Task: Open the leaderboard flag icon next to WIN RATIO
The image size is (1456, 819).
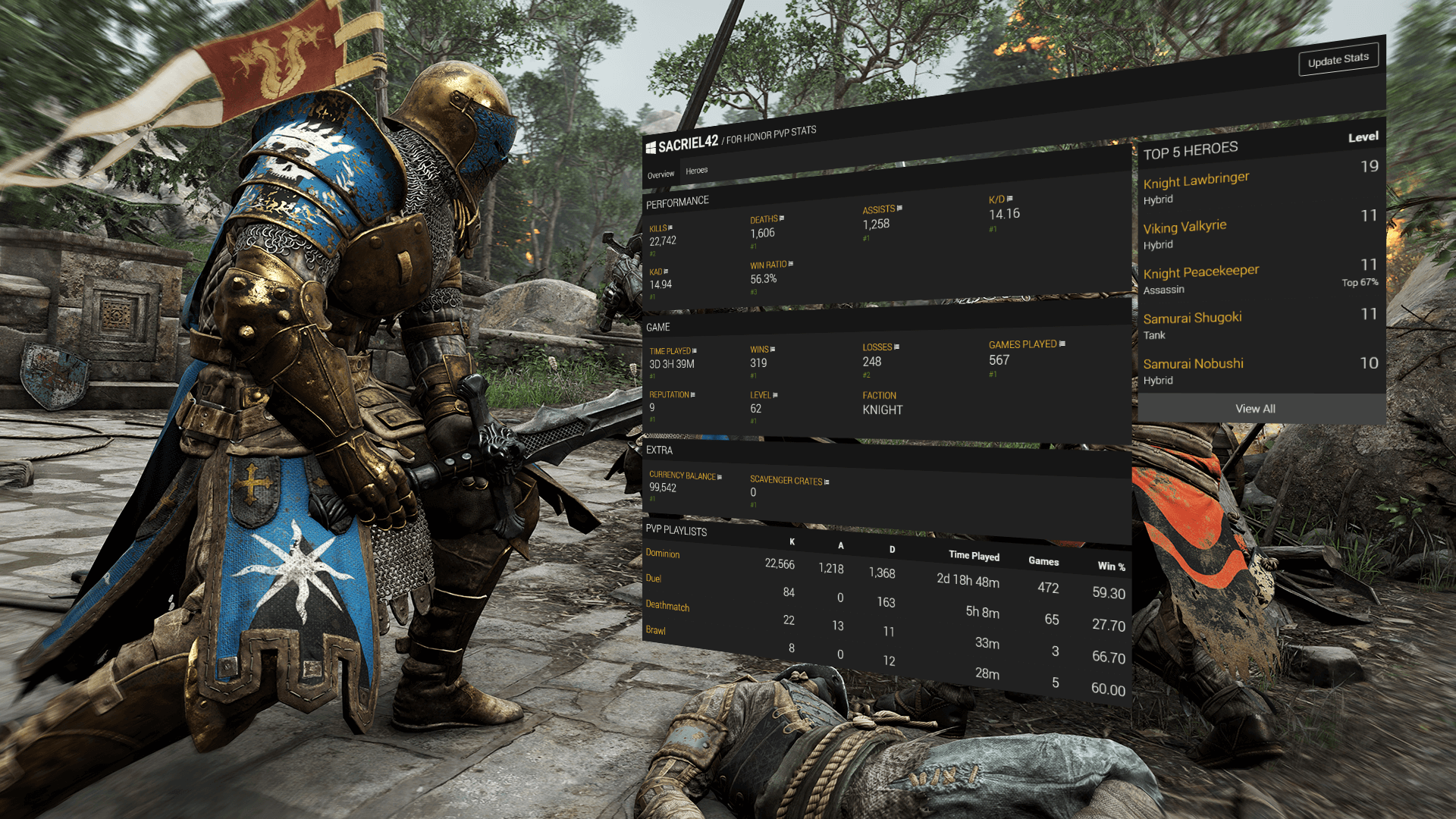Action: tap(791, 264)
